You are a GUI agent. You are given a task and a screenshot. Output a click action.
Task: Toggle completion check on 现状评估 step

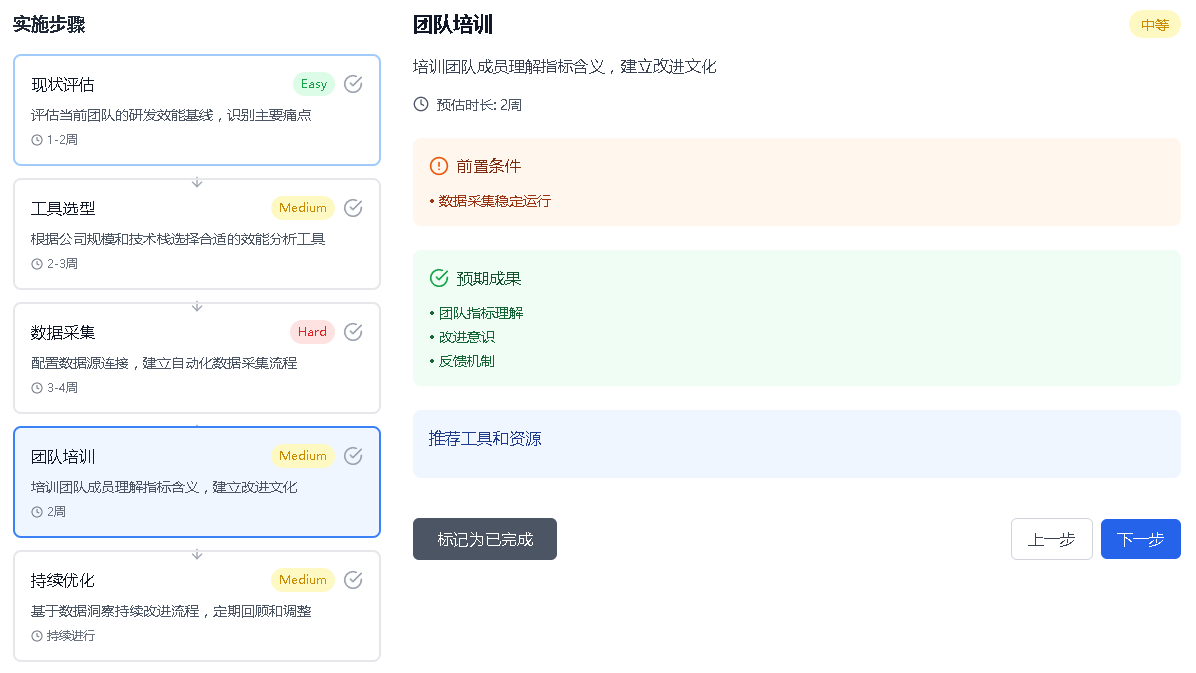tap(353, 84)
